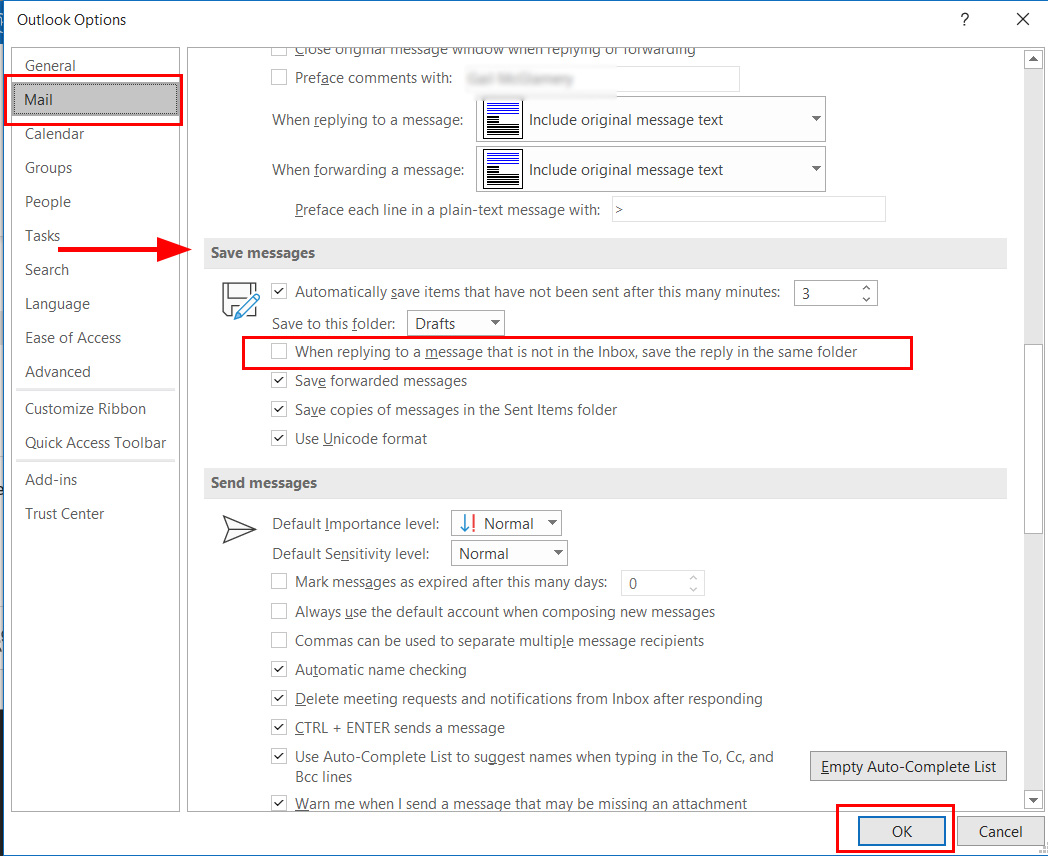The height and width of the screenshot is (856, 1048).
Task: Open the Trust Center options category
Action: [64, 514]
